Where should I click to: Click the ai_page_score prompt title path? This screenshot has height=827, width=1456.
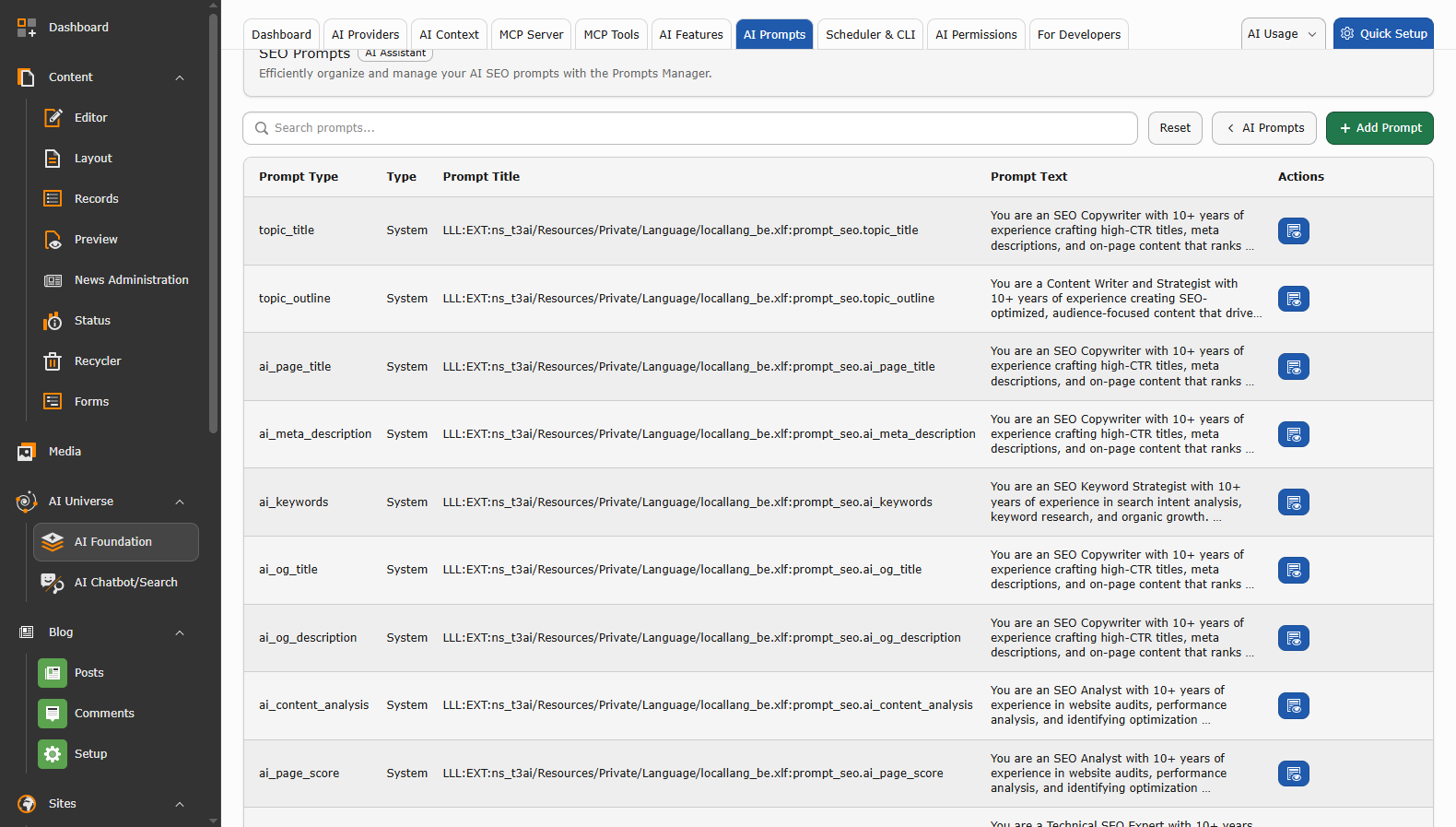tap(693, 774)
